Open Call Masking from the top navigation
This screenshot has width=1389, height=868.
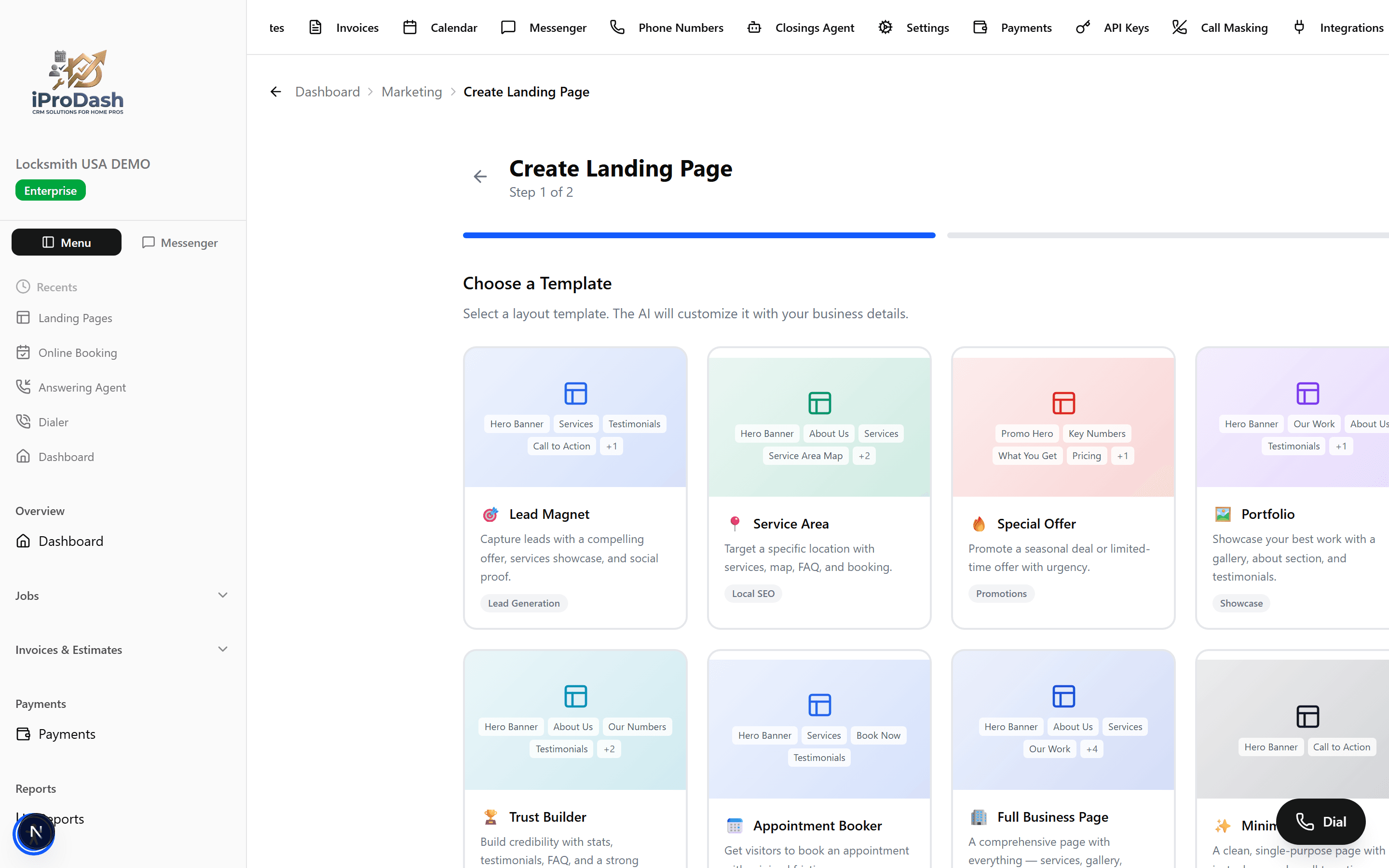(1220, 27)
